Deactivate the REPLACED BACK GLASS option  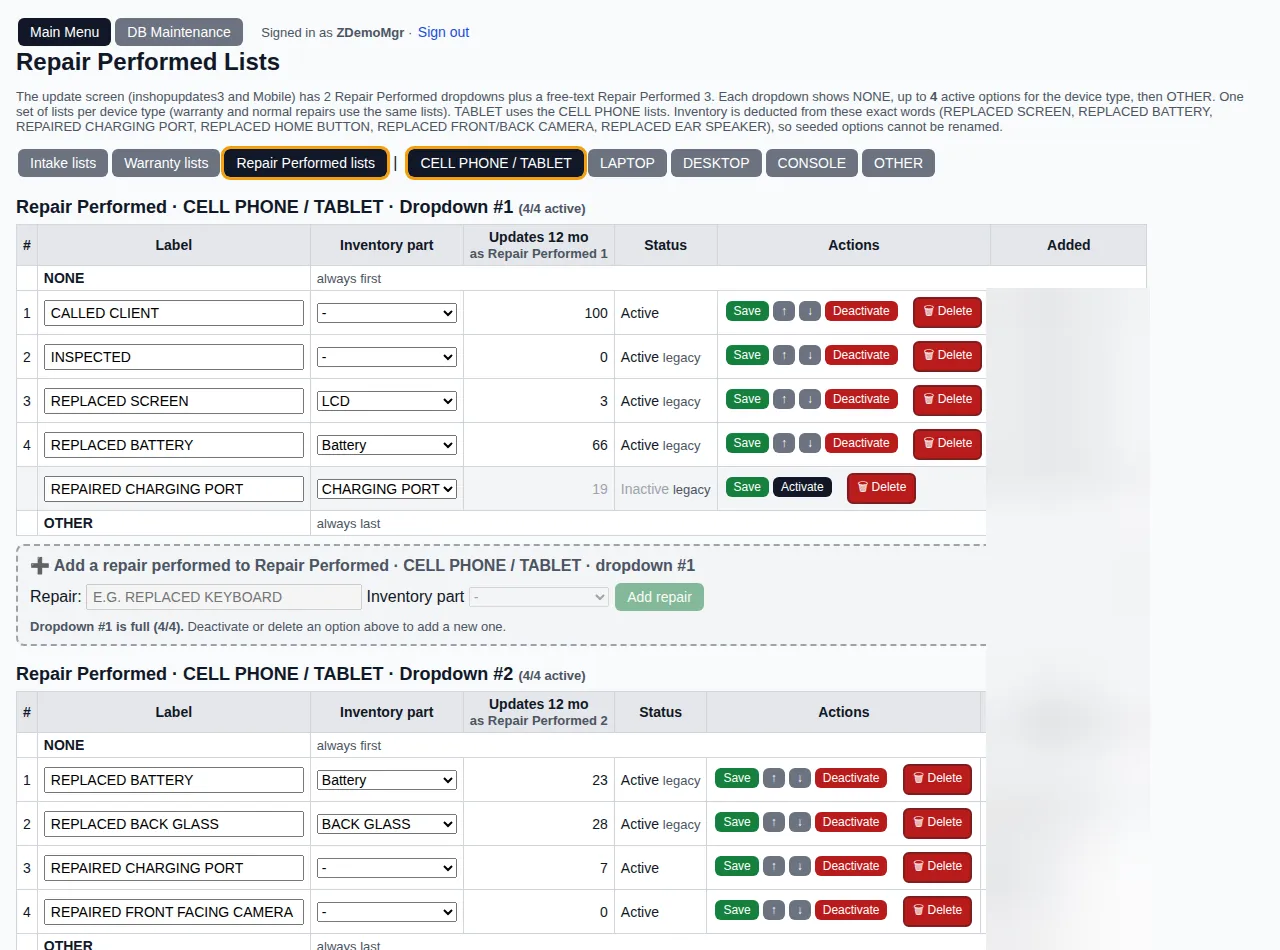pyautogui.click(x=851, y=822)
